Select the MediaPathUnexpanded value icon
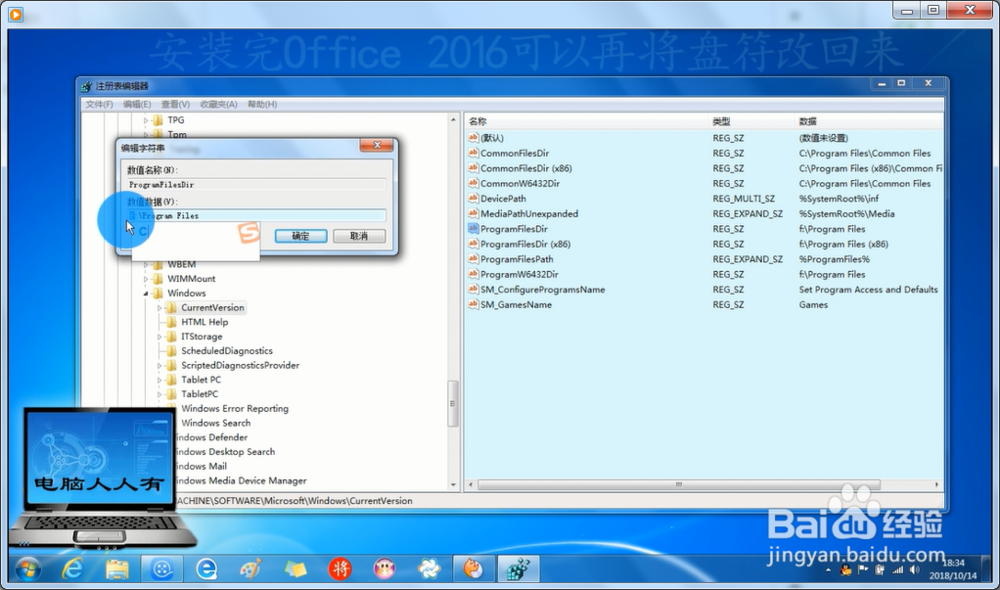Viewport: 1000px width, 590px height. 473,213
